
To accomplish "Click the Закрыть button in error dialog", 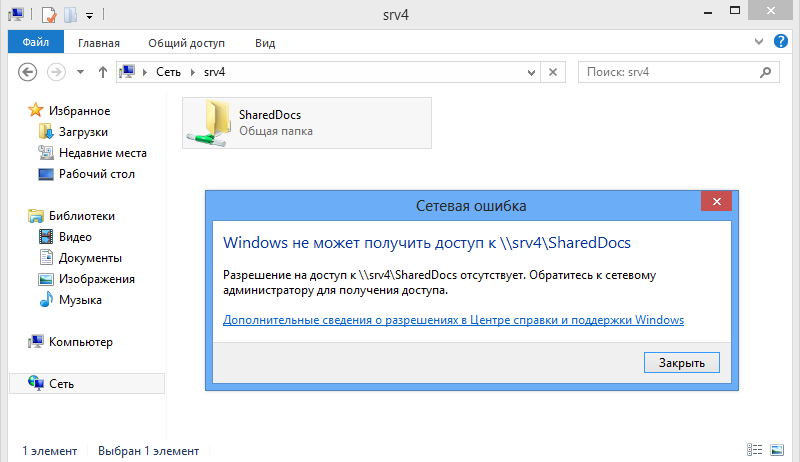I will click(682, 363).
